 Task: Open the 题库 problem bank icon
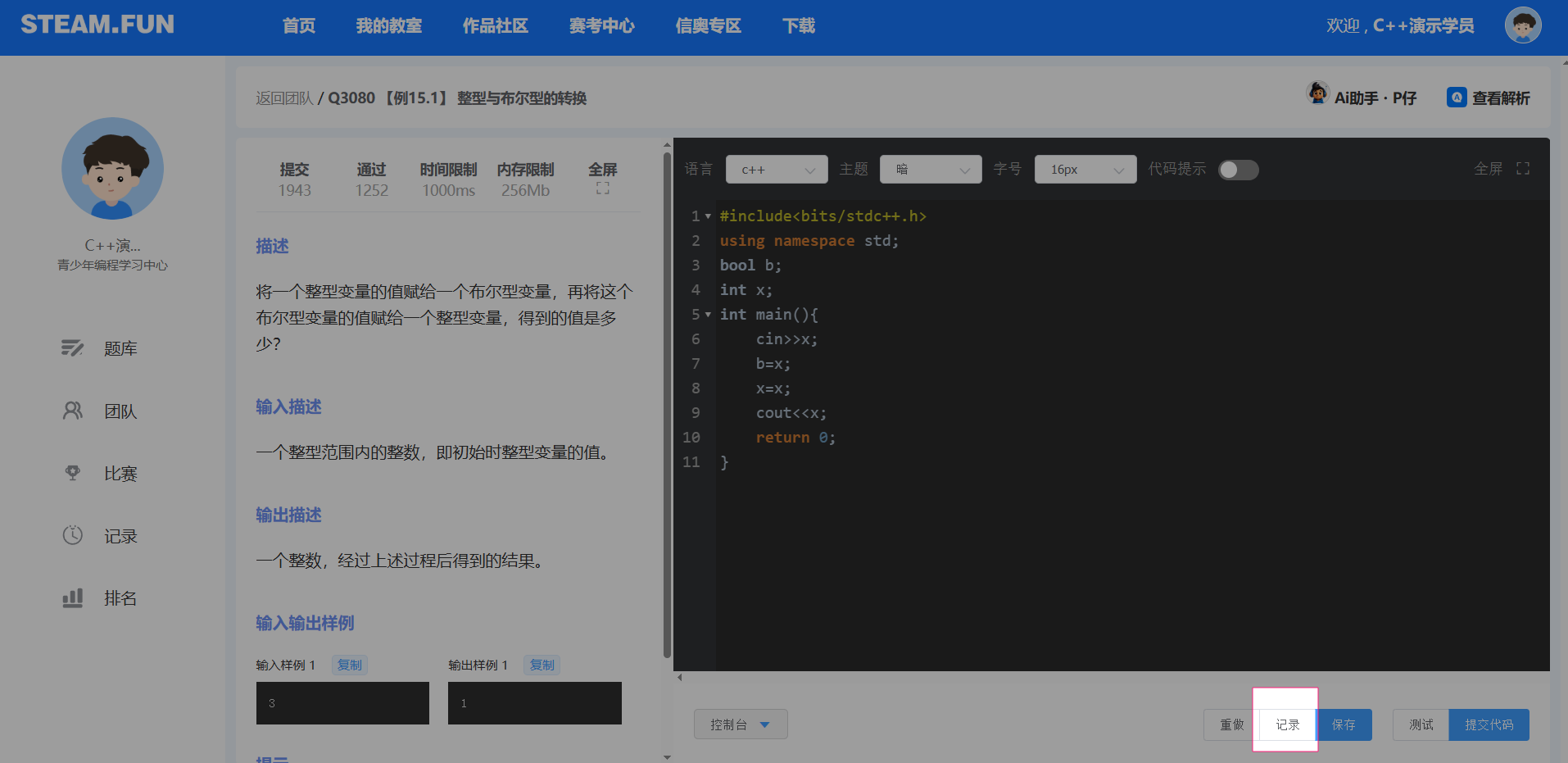72,348
